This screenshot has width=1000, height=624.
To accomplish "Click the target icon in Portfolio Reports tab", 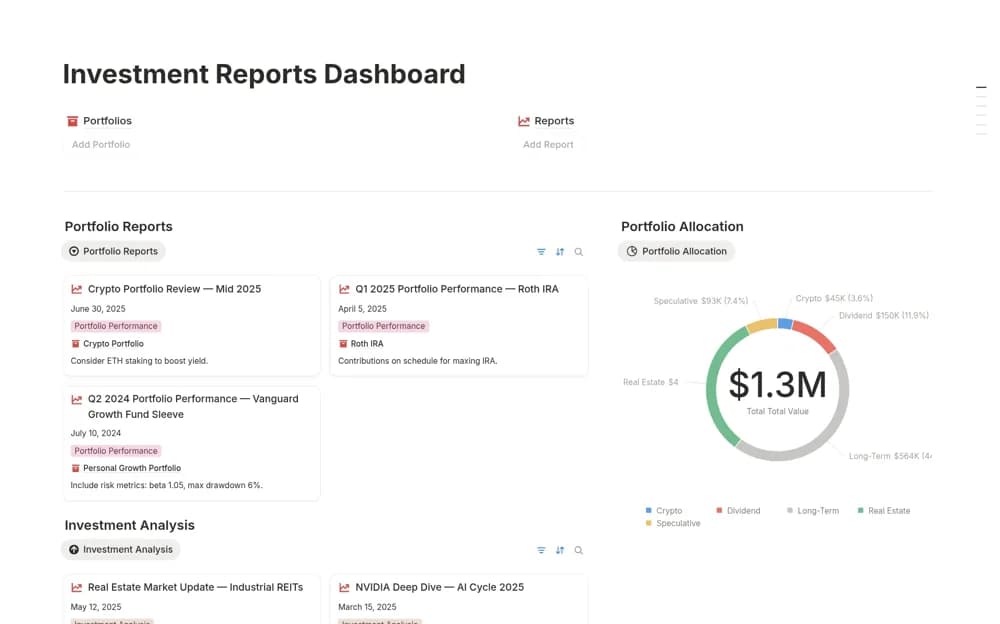I will [x=74, y=251].
